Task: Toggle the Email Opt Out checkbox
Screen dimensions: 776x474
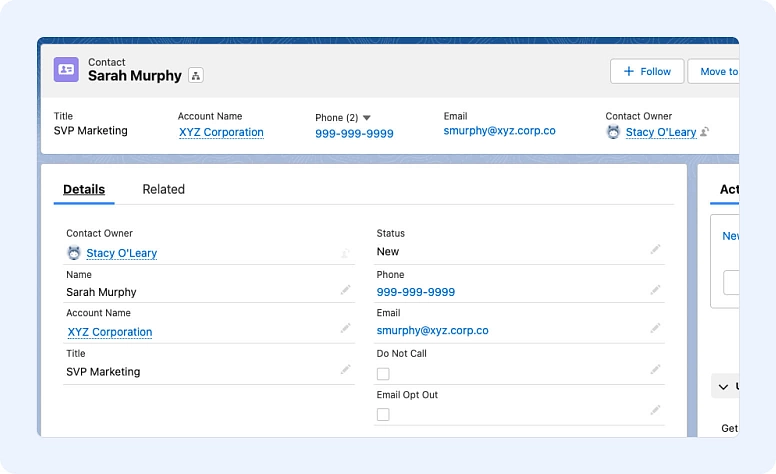Action: pyautogui.click(x=383, y=414)
